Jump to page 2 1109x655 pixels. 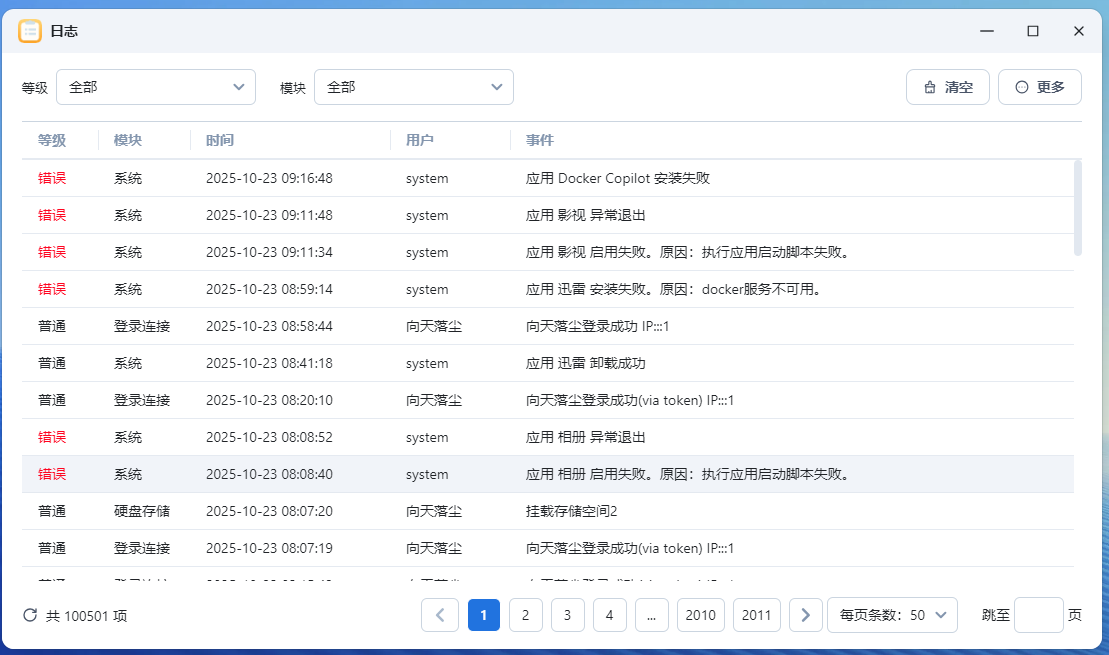point(525,615)
